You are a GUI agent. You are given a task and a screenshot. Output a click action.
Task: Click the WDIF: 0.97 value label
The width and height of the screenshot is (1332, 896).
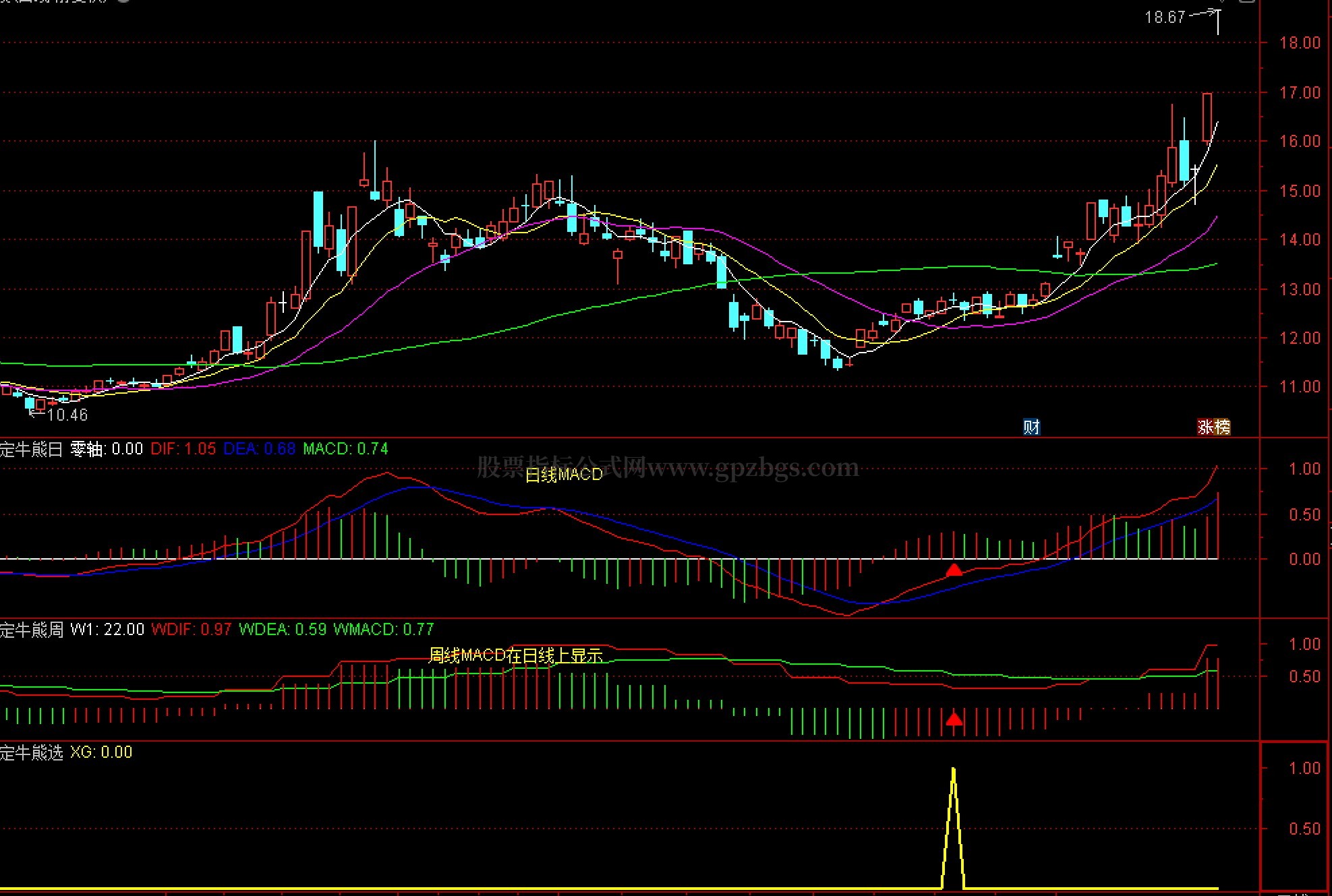click(191, 630)
